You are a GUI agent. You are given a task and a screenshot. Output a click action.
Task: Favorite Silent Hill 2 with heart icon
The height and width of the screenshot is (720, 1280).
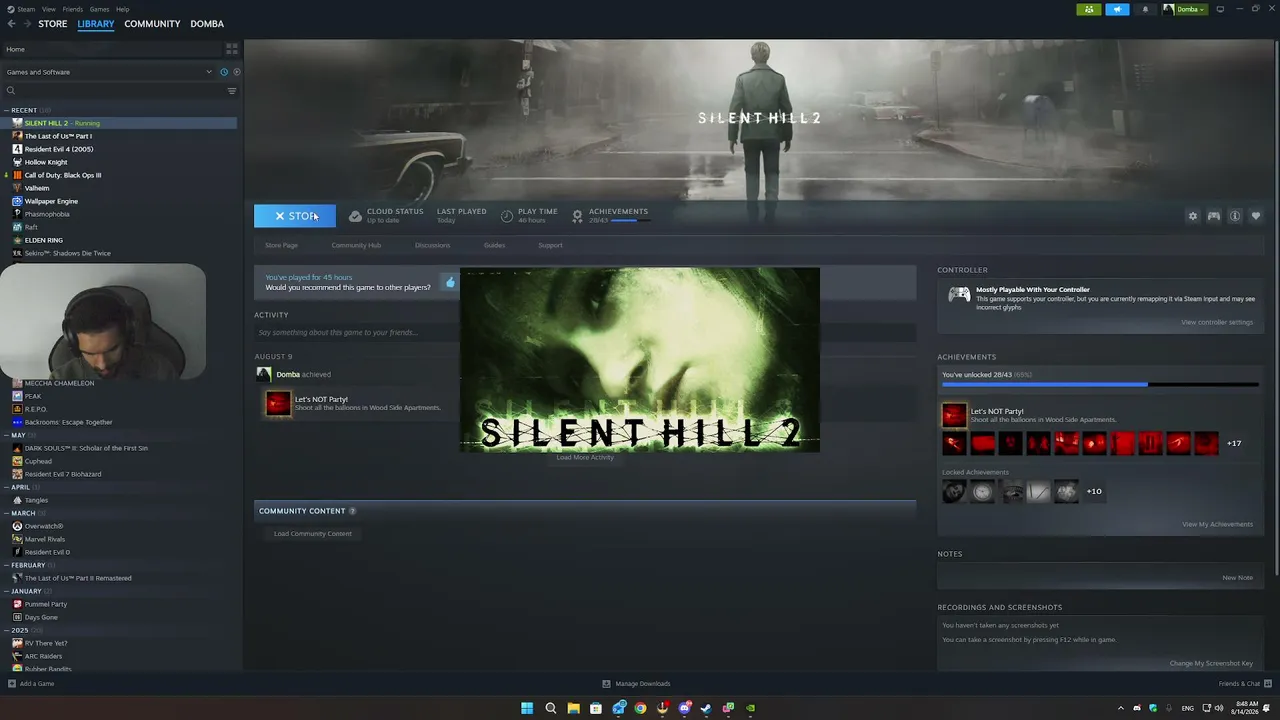pos(1256,216)
